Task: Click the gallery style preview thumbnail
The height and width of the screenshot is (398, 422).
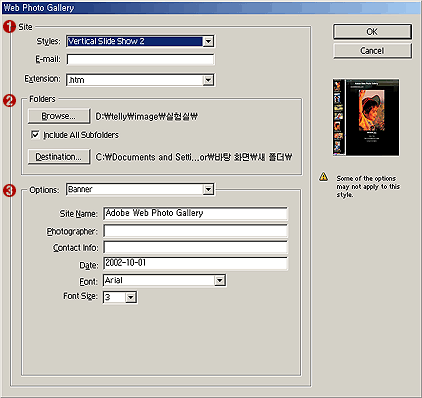Action: pyautogui.click(x=366, y=117)
